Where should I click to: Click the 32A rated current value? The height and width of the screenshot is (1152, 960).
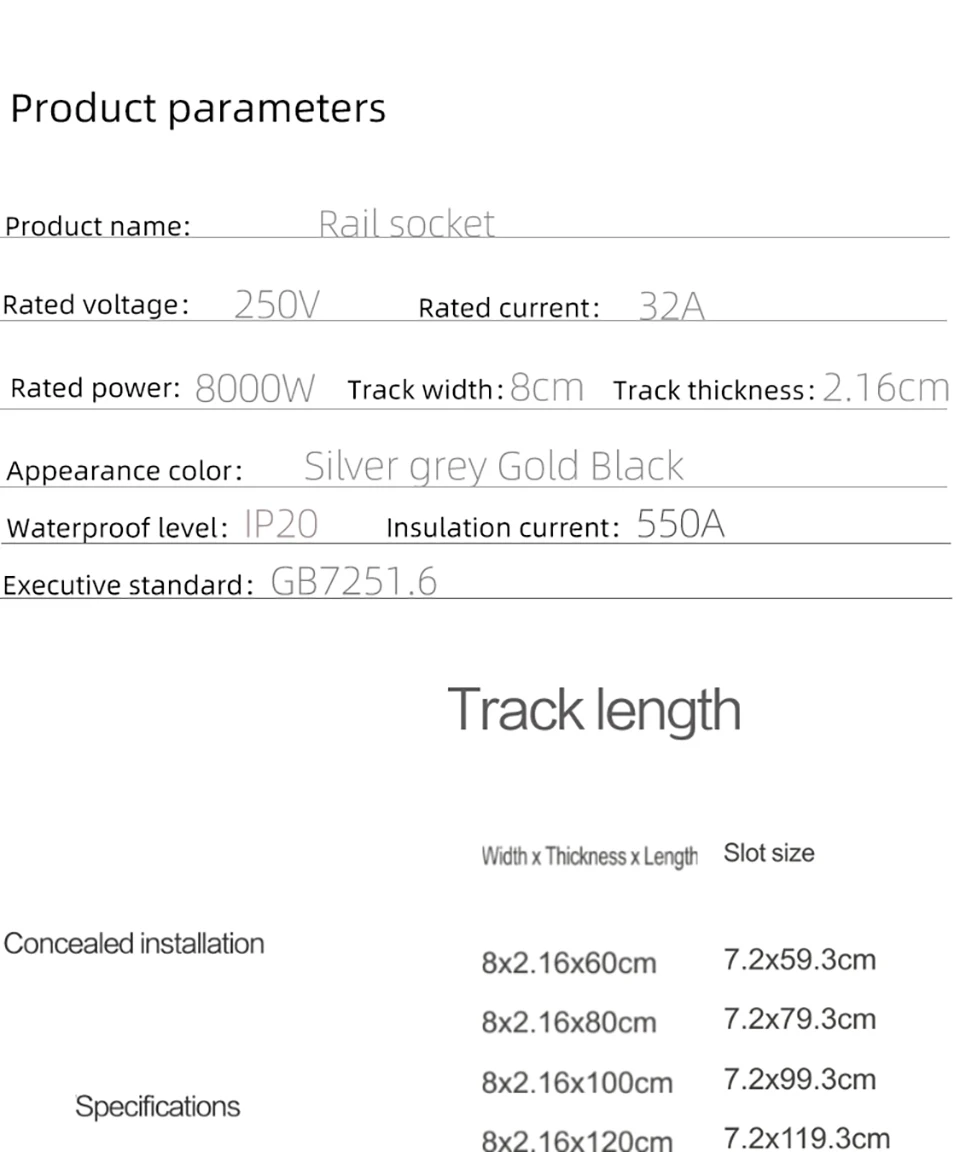(x=671, y=306)
